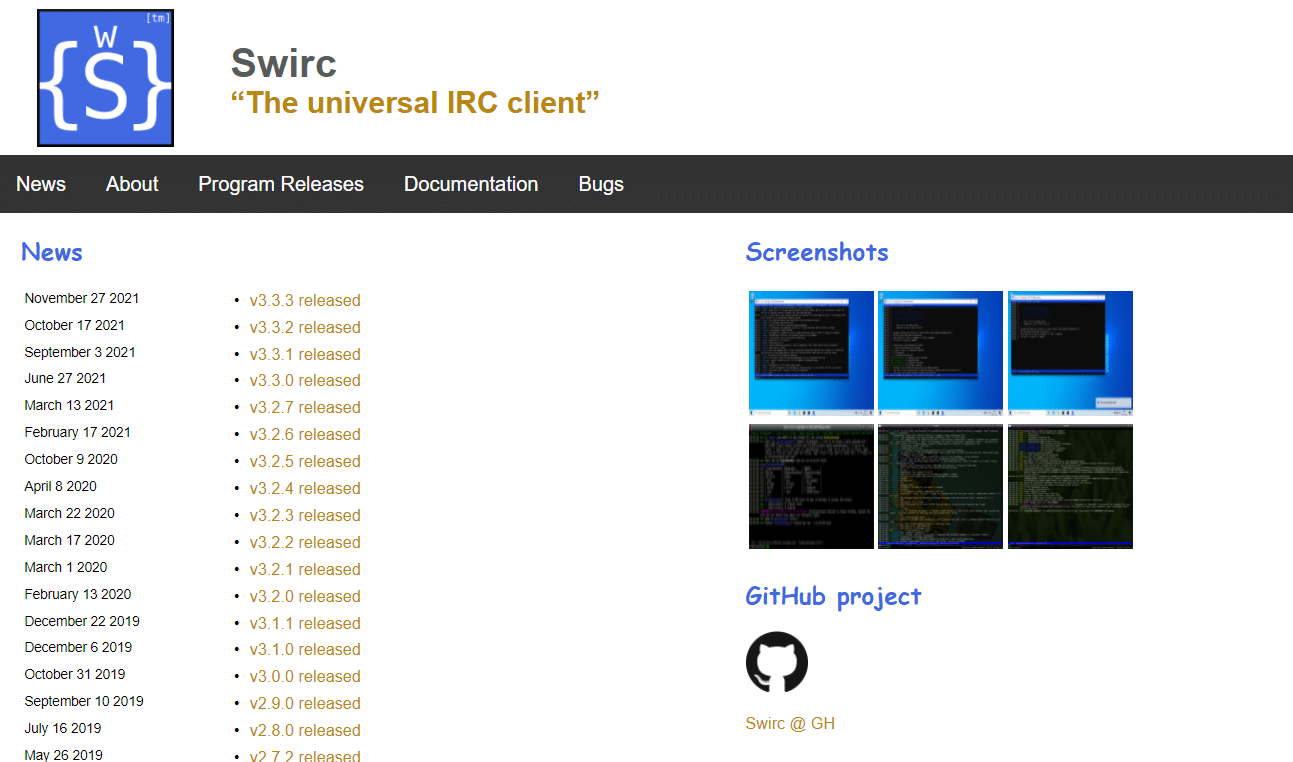This screenshot has width=1293, height=762.
Task: Click the GitHub project heading
Action: pyautogui.click(x=833, y=597)
